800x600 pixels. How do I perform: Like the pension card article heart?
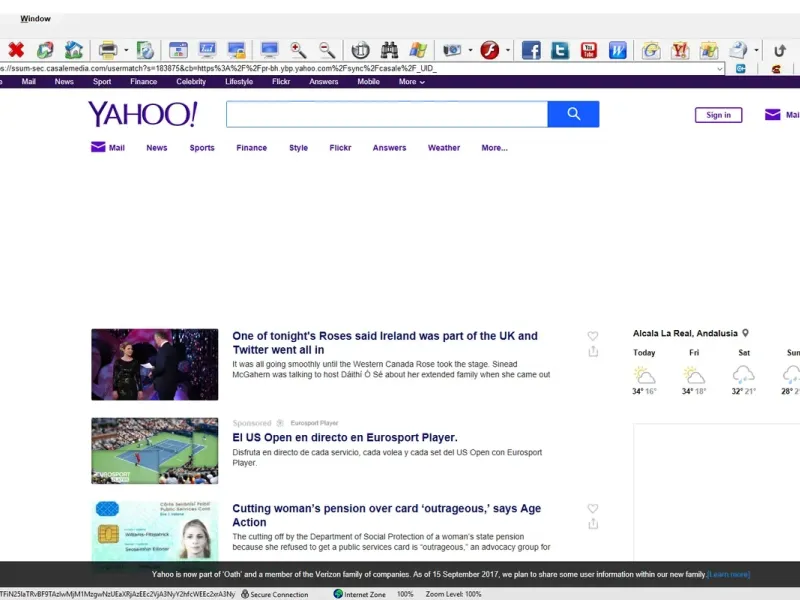(592, 508)
